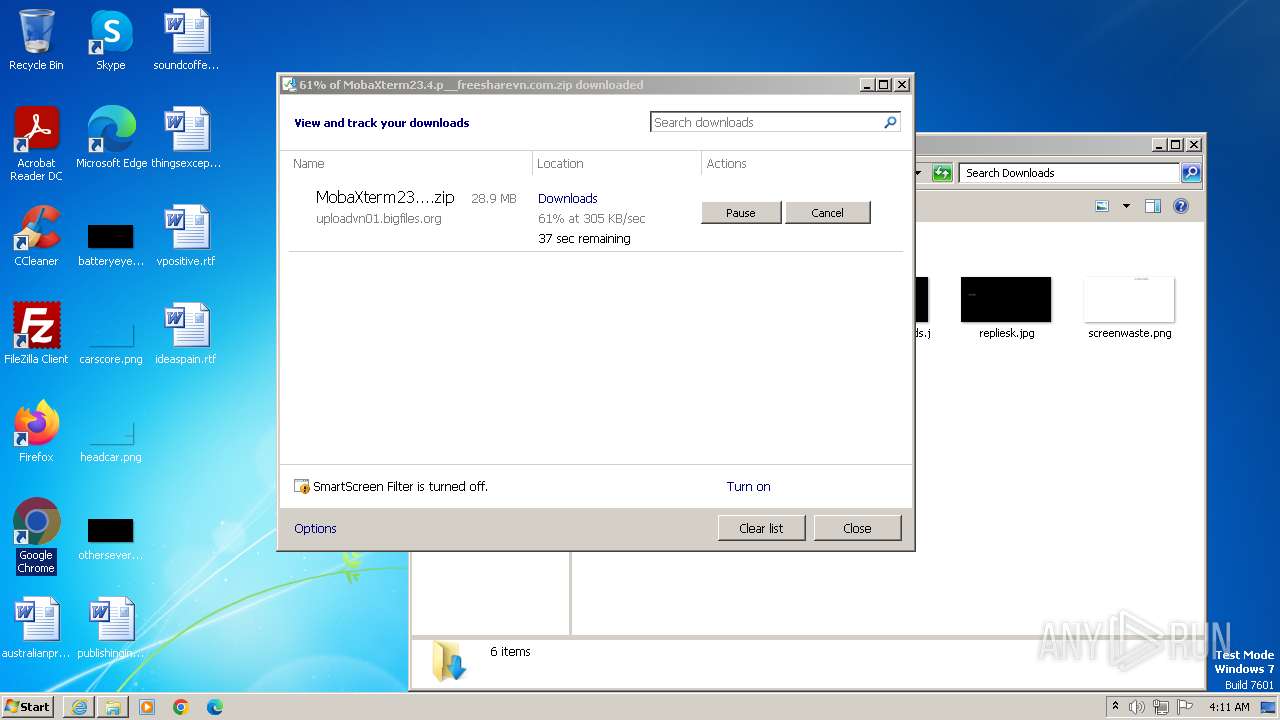
Task: Click Turn on SmartScreen Filter link
Action: click(748, 487)
